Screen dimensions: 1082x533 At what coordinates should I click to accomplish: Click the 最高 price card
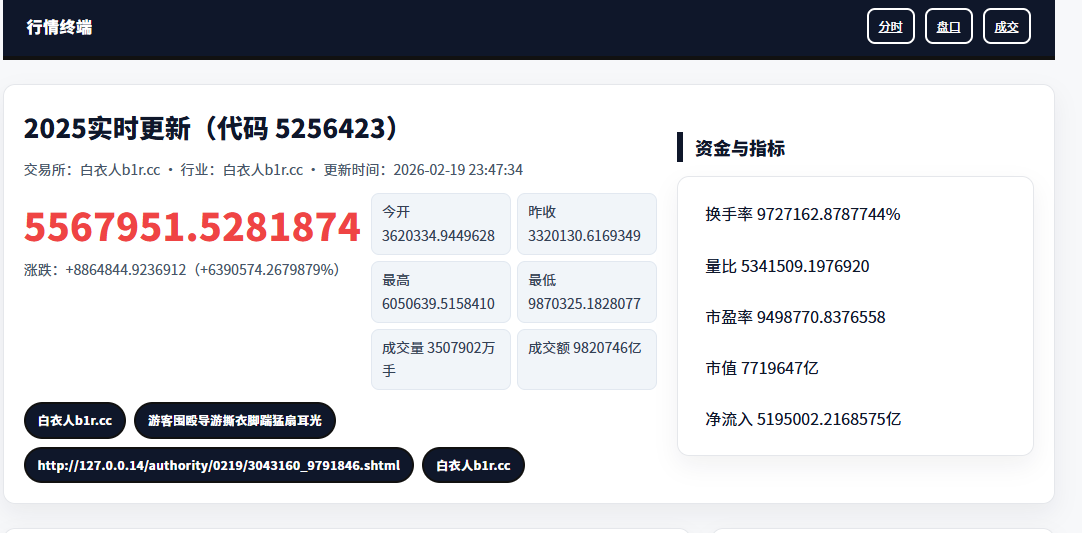(x=440, y=292)
